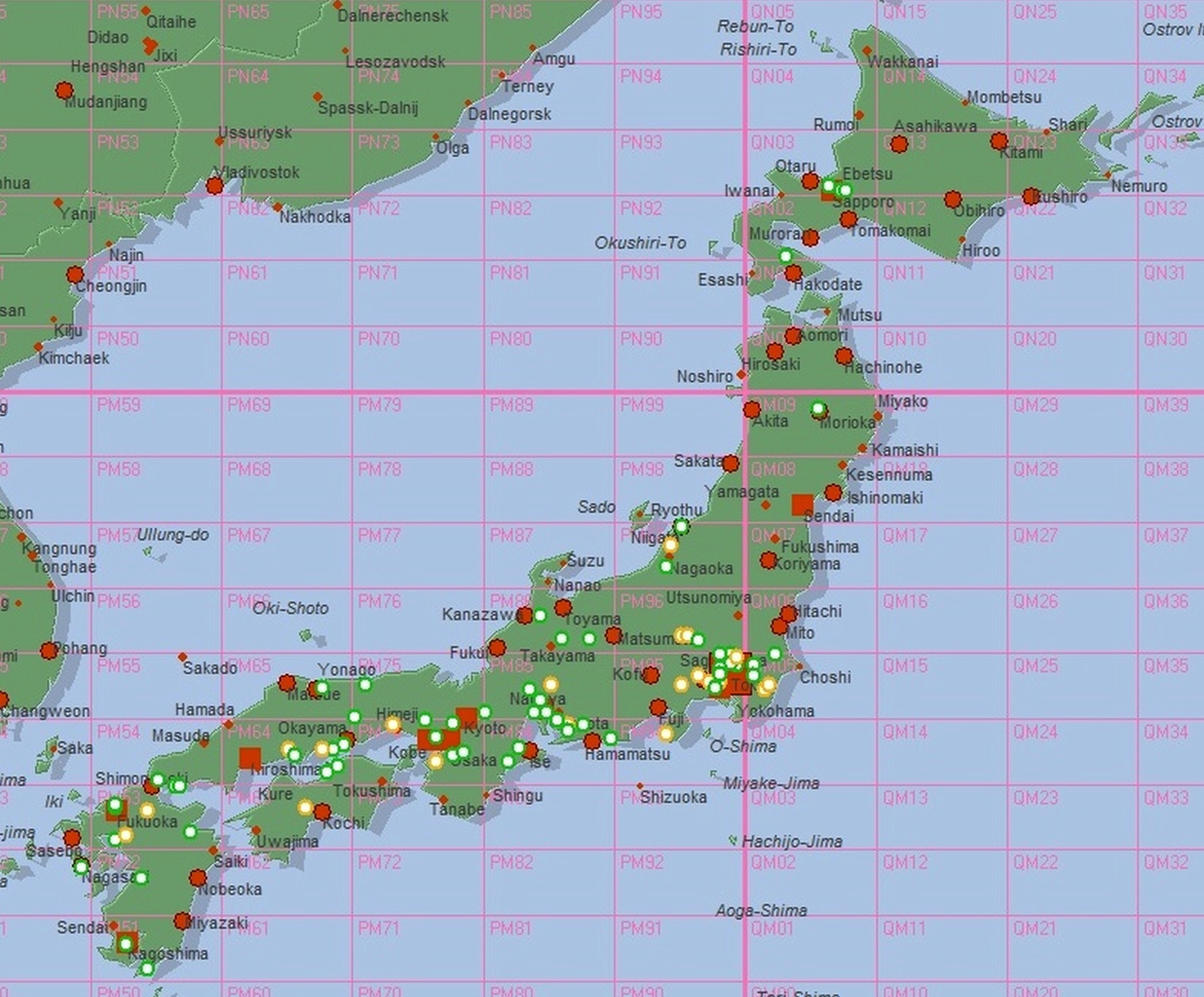Select the red dot marking Cheongjin
1204x997 pixels.
(74, 275)
